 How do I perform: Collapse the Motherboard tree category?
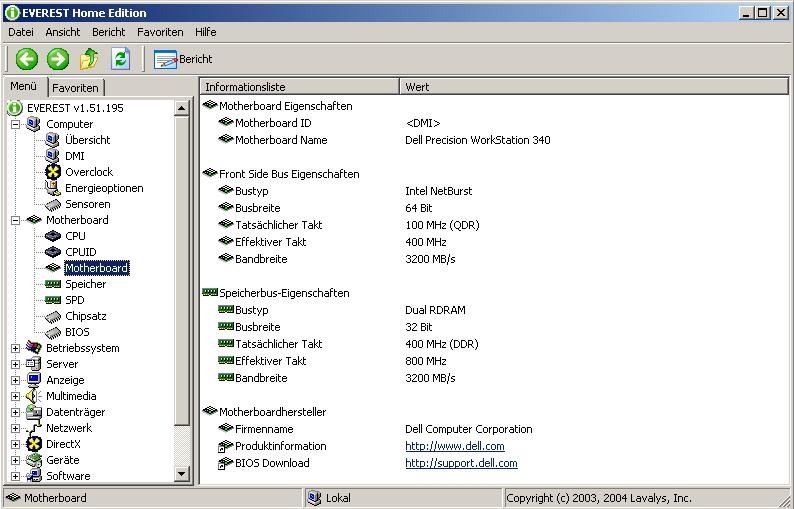[15, 220]
